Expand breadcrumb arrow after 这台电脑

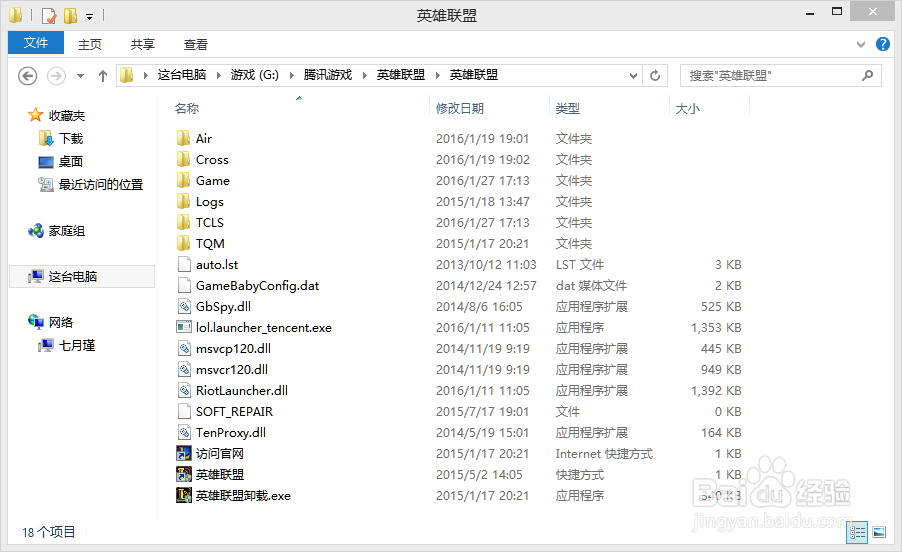[219, 75]
